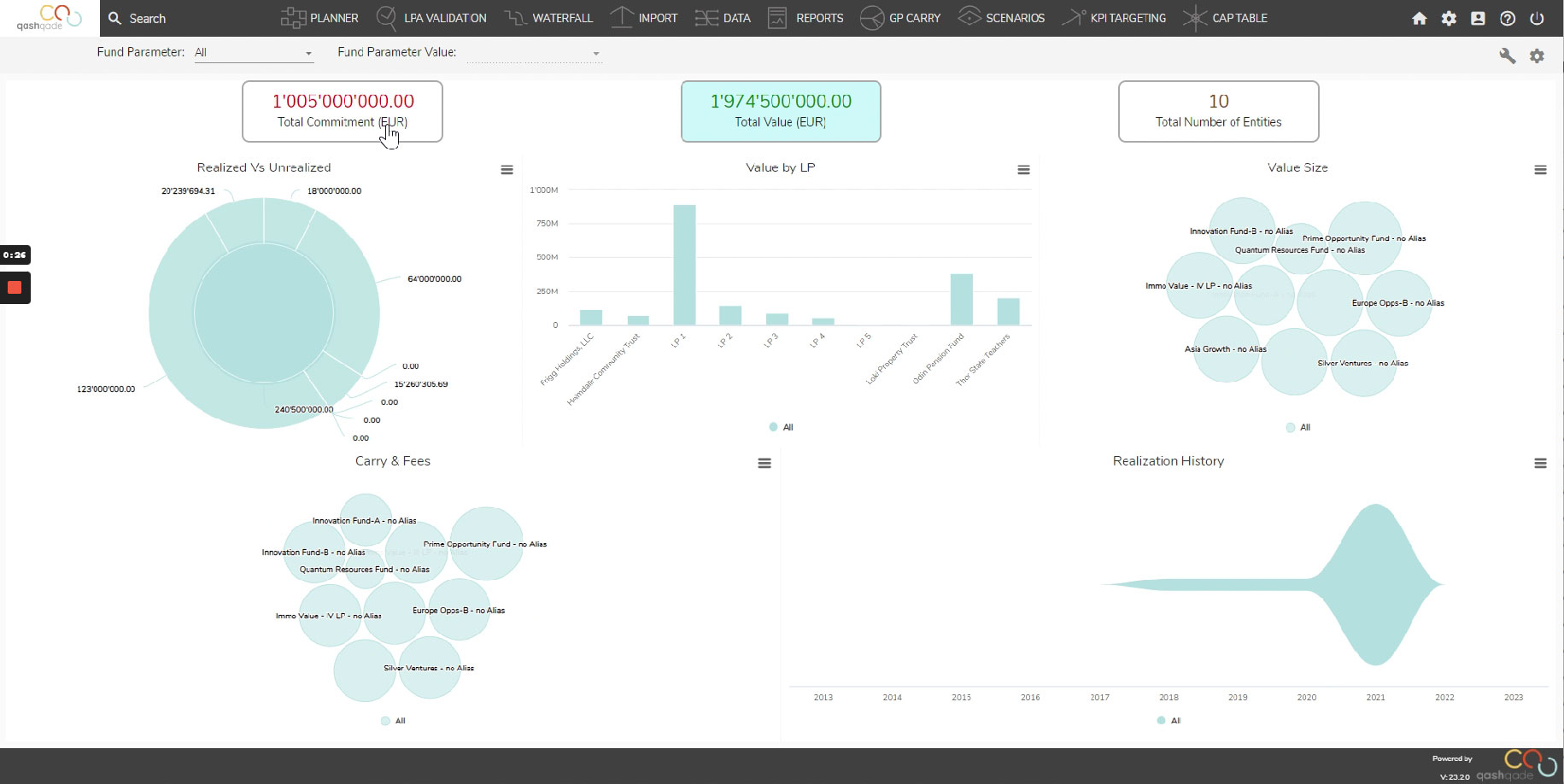Image resolution: width=1564 pixels, height=784 pixels.
Task: Toggle the All legend under Carry & Fees
Action: pyautogui.click(x=394, y=721)
